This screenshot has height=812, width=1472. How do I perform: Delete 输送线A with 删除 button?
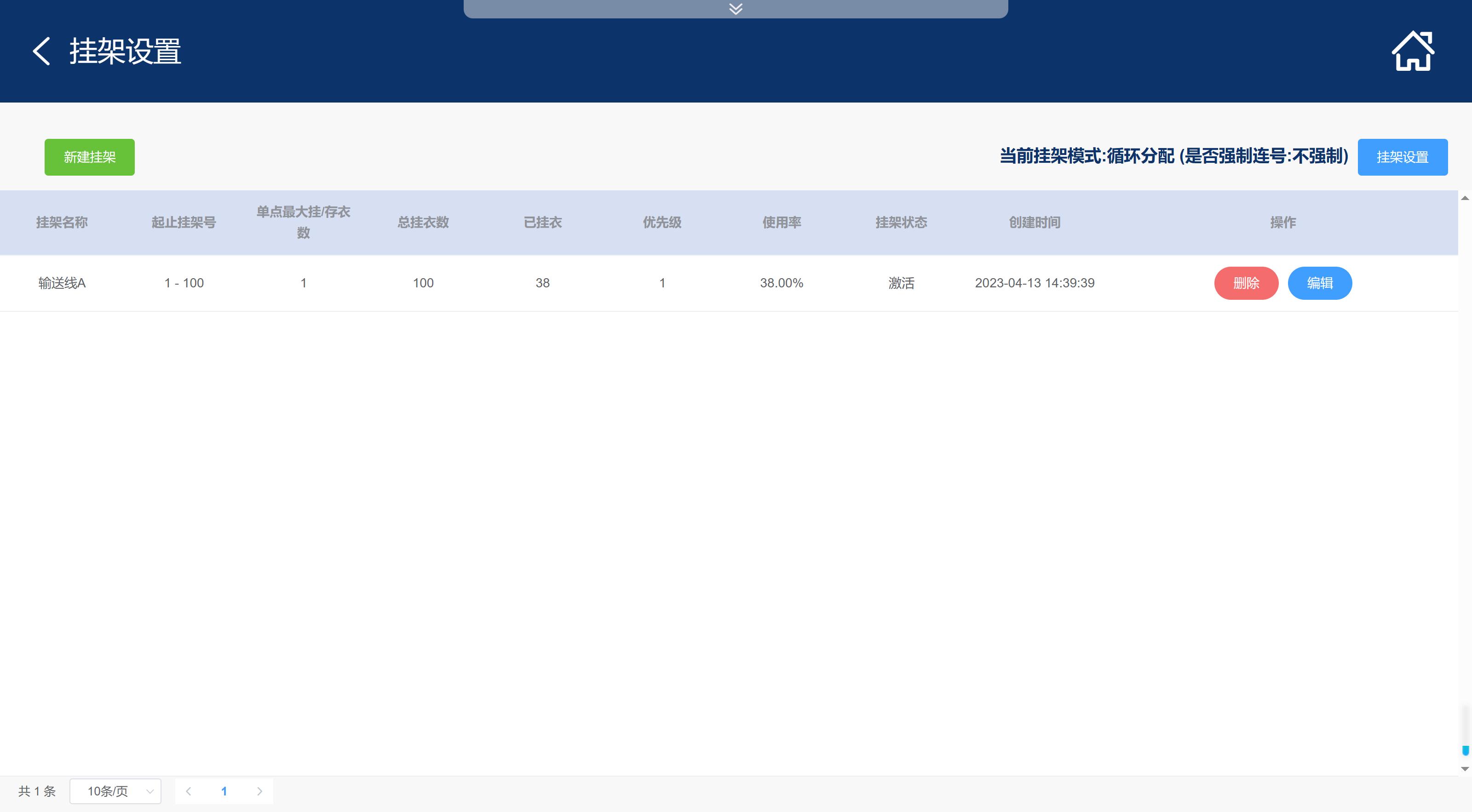click(1246, 283)
